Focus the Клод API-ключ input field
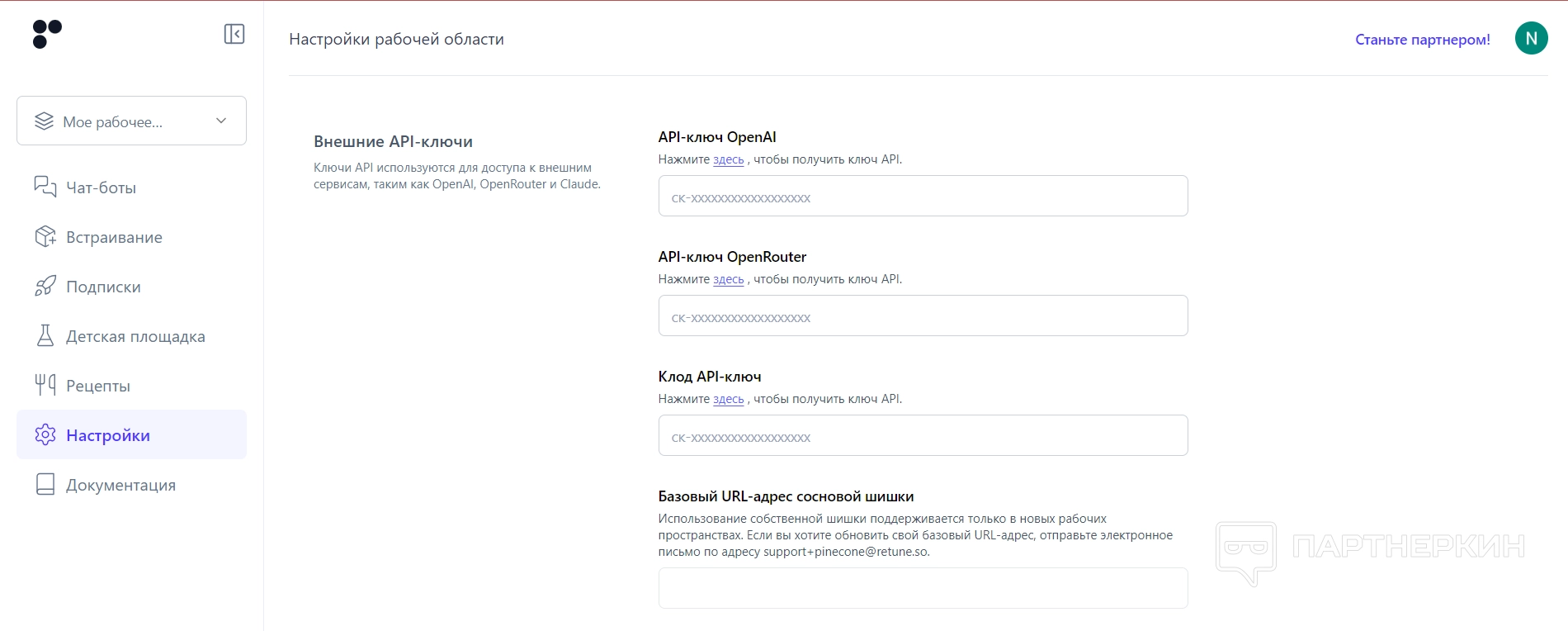1568x631 pixels. (923, 436)
